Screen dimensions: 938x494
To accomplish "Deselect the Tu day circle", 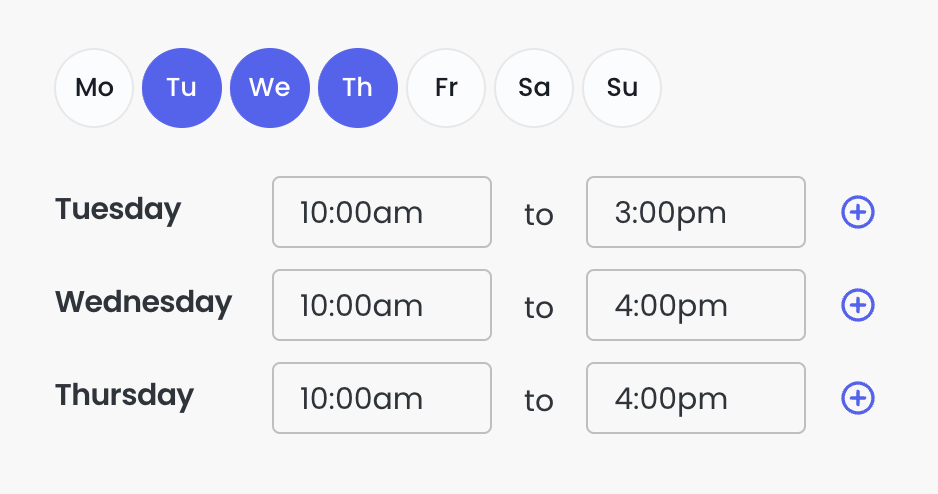I will (182, 88).
